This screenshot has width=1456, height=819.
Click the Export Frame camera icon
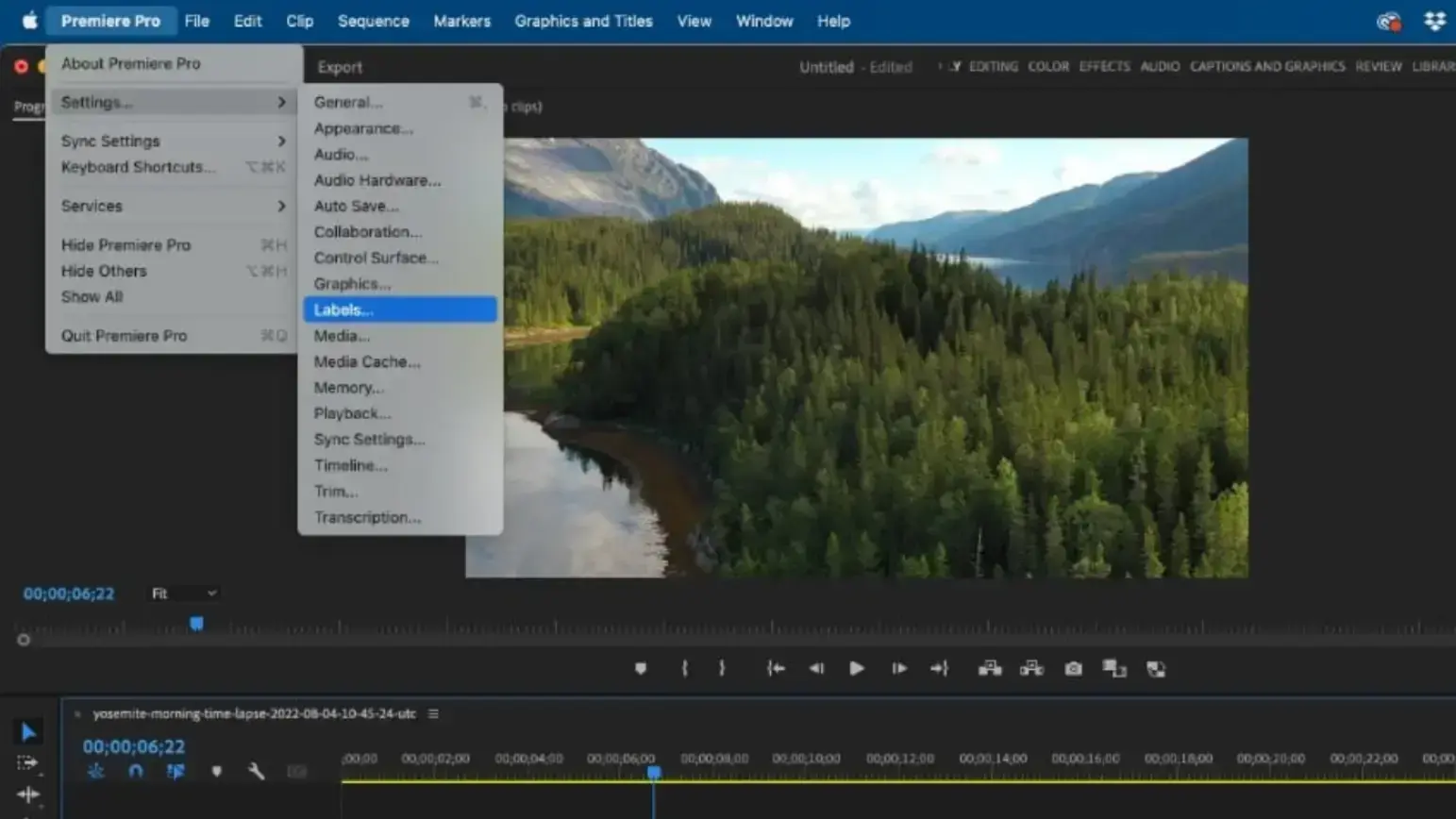click(1072, 668)
